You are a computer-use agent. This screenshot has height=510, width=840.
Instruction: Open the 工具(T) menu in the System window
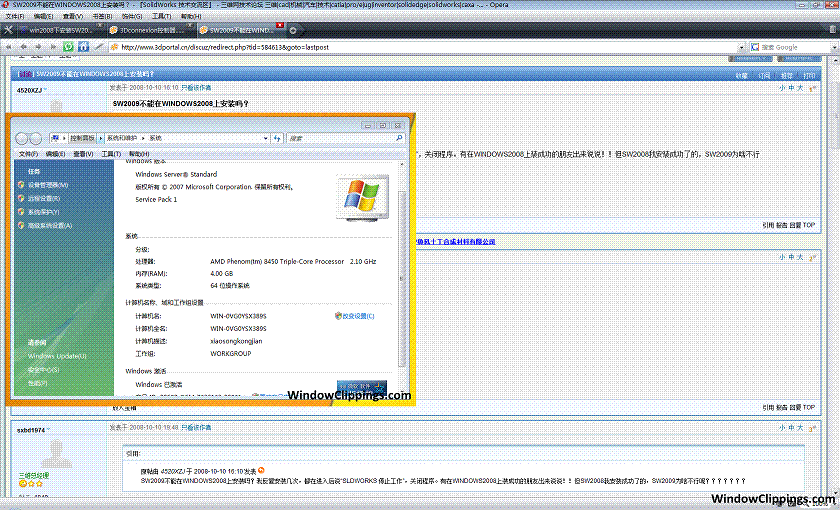point(111,154)
